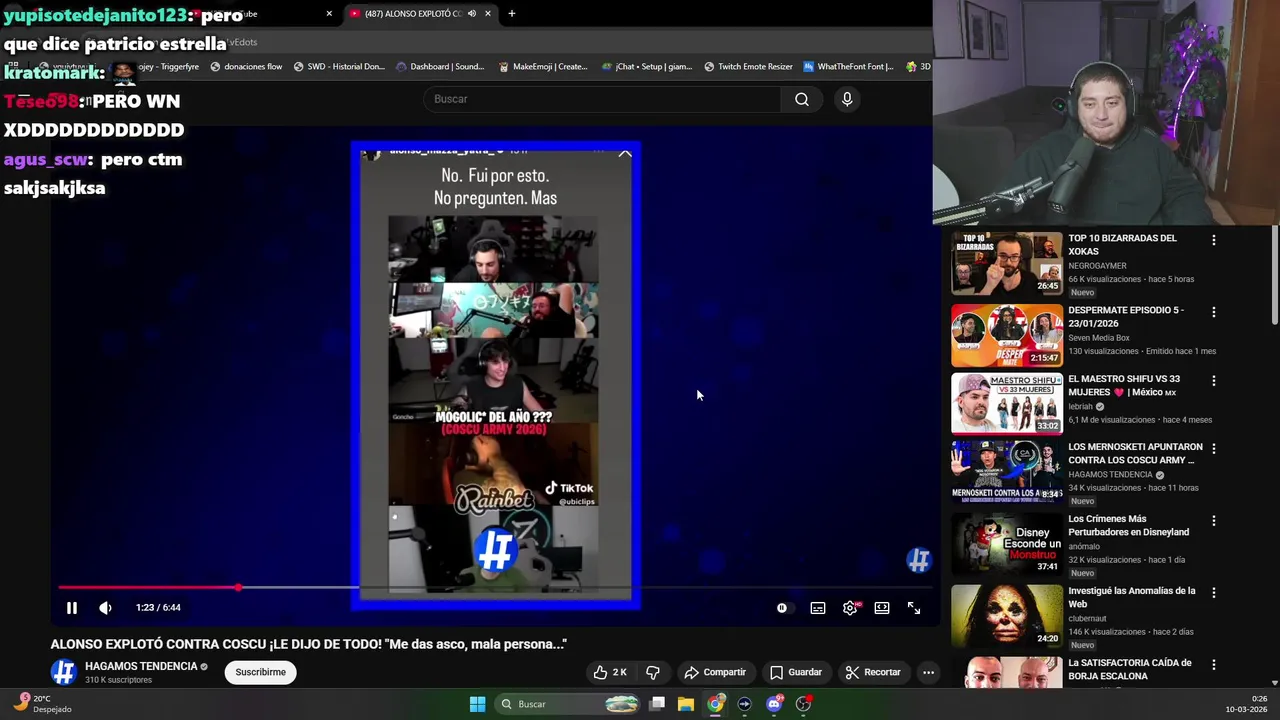Open options for LOS MERNOSKETI APUNTARON video
Viewport: 1280px width, 720px height.
(1214, 449)
